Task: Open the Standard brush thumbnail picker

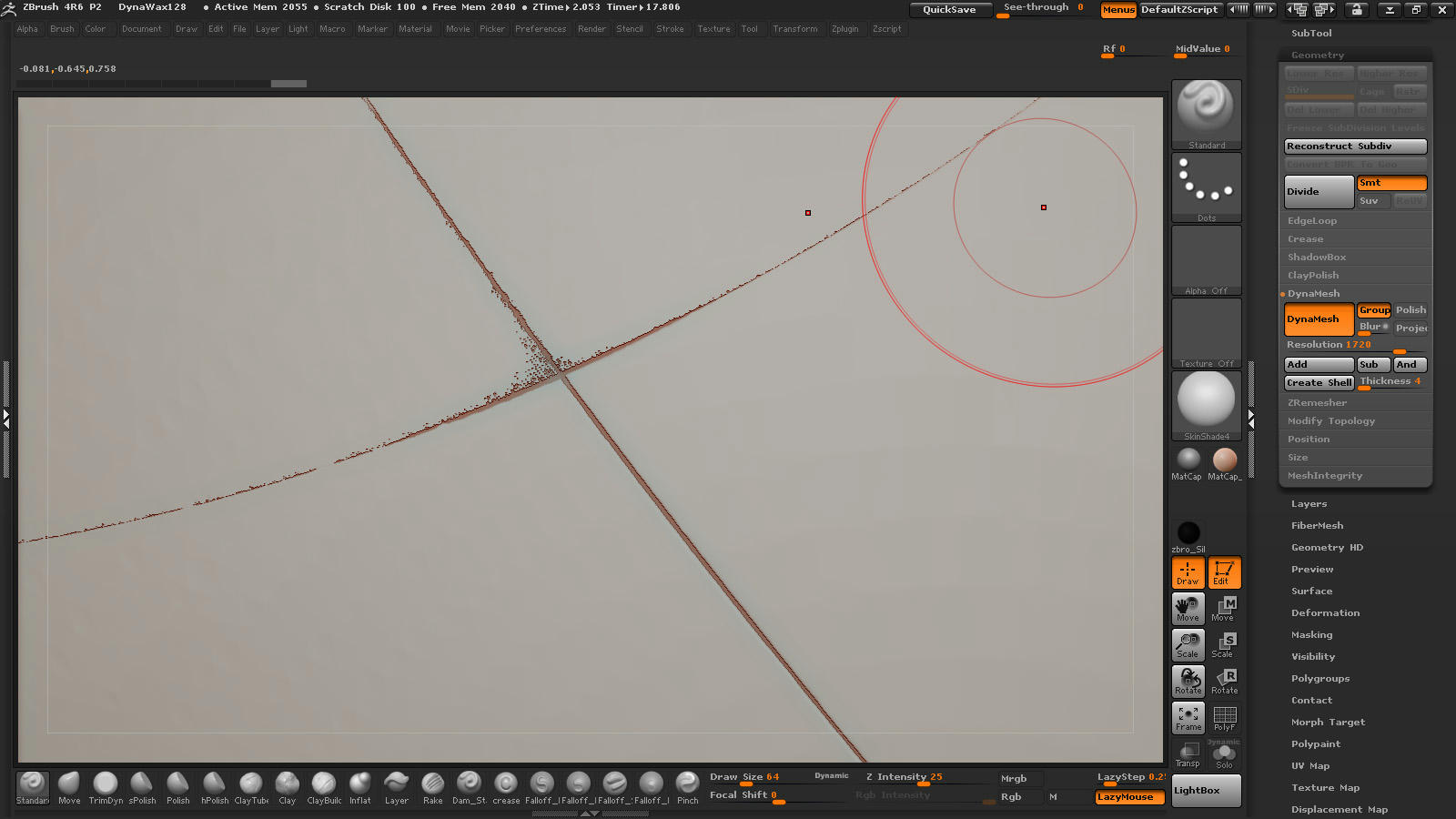Action: 1207,115
